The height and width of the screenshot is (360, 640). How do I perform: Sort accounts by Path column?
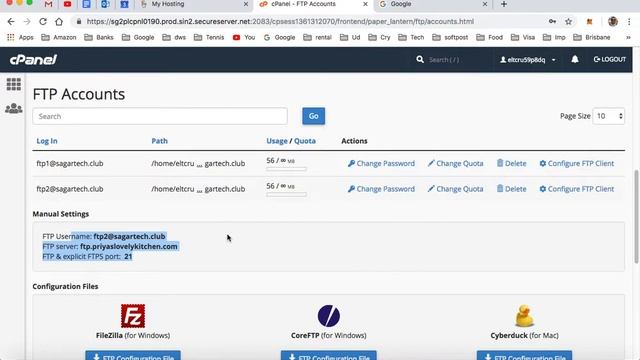pyautogui.click(x=160, y=141)
